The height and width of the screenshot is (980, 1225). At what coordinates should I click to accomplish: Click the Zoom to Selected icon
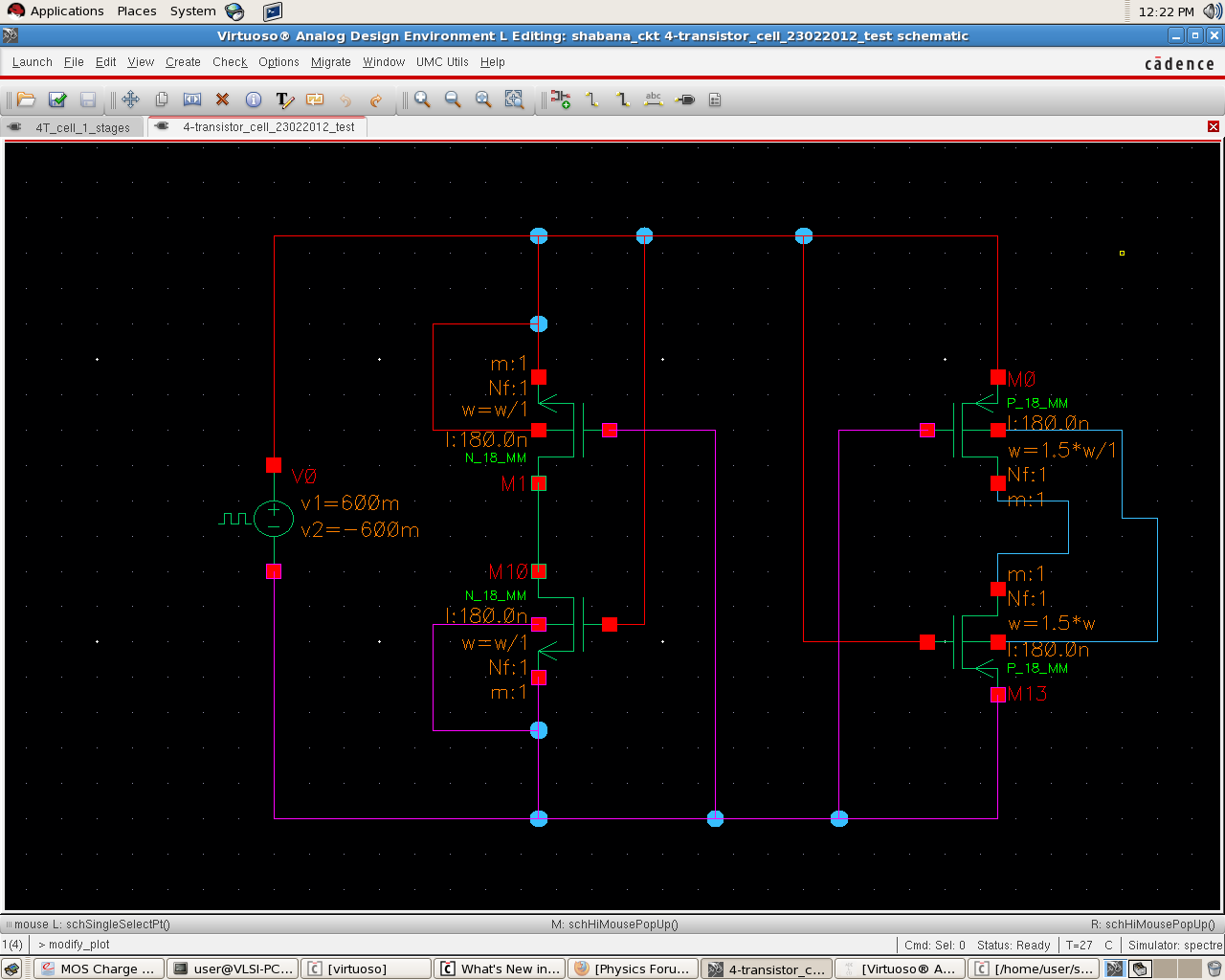click(514, 100)
